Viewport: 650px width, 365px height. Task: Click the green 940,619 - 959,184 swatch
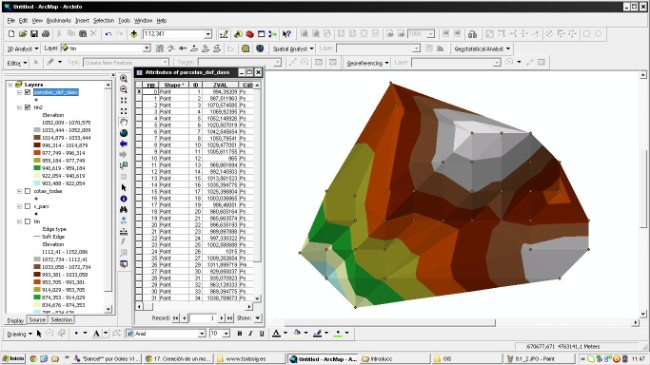coord(37,168)
